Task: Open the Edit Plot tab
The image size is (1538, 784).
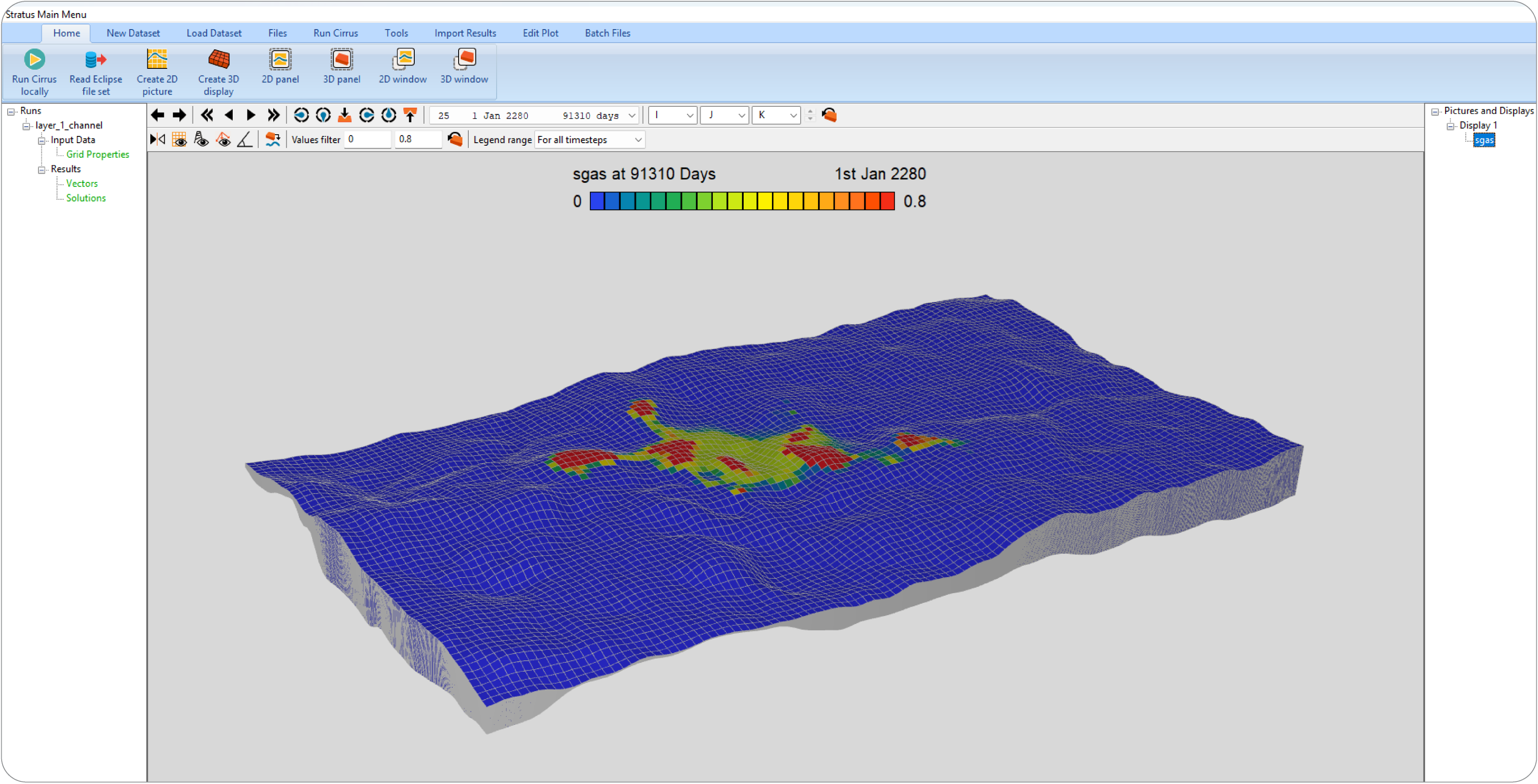Action: point(541,33)
